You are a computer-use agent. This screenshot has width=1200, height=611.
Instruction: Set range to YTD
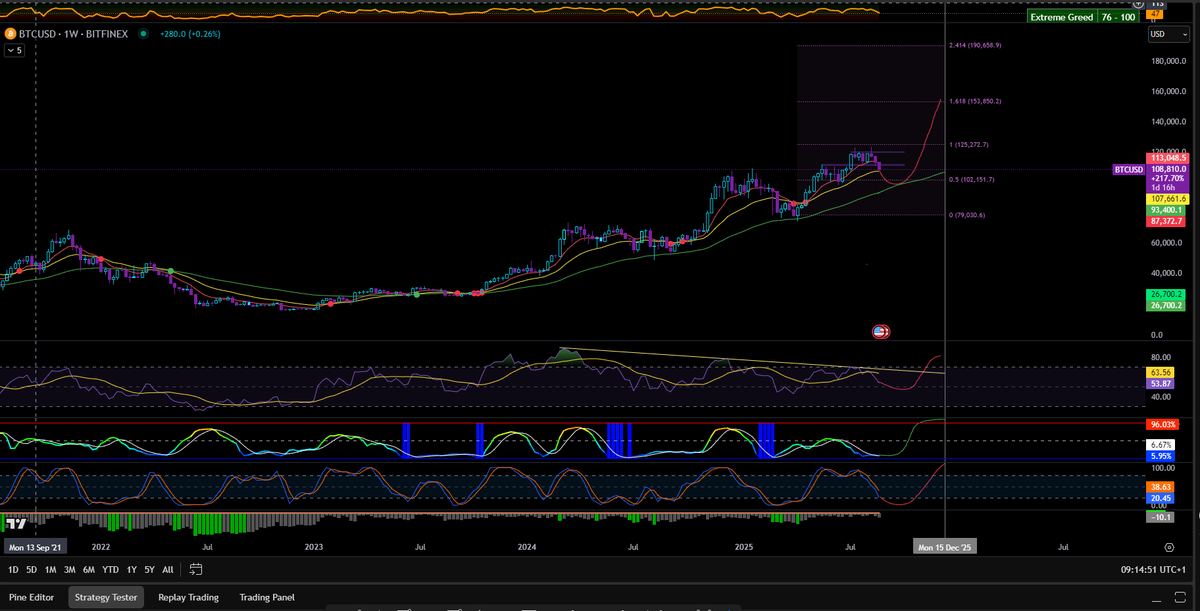pos(111,569)
